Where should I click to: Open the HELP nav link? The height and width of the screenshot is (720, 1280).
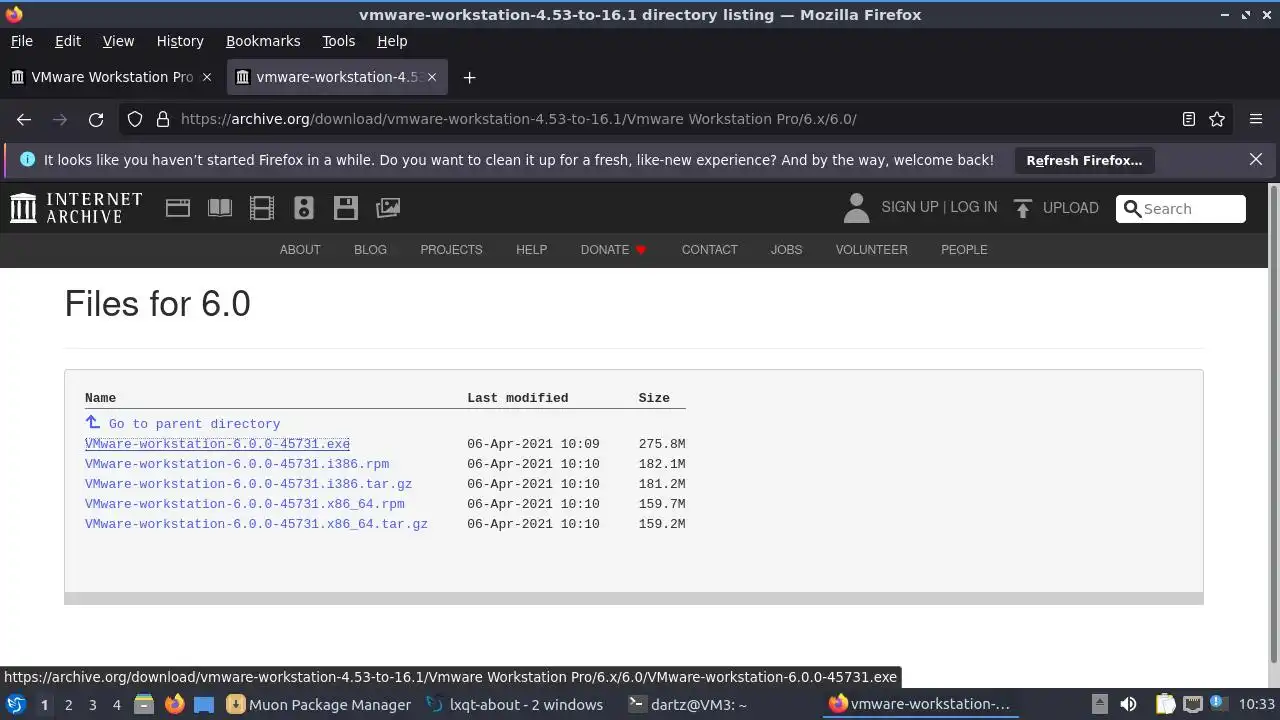pos(531,250)
